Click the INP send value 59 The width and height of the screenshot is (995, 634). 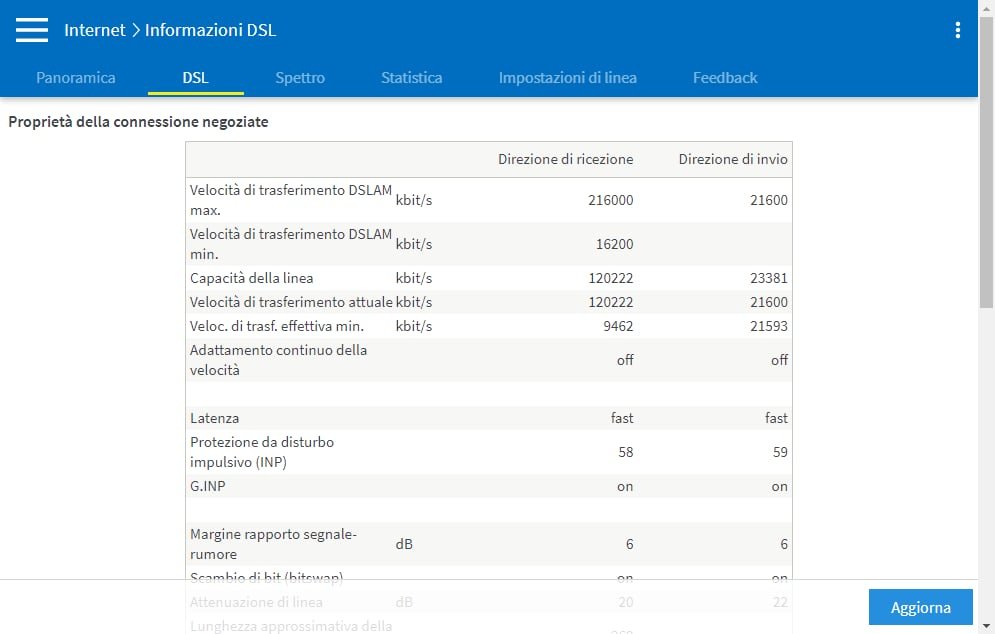(780, 452)
